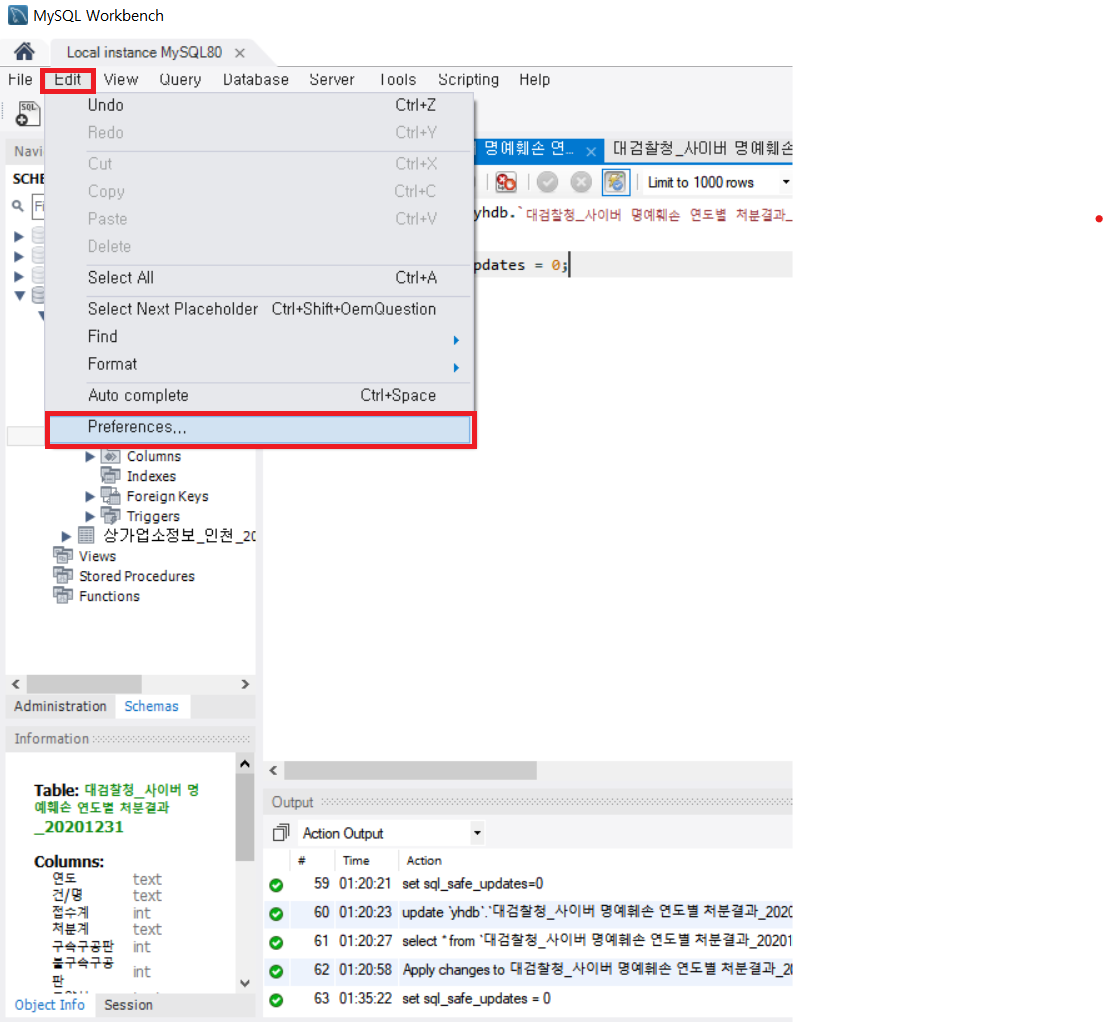Open the File menu

[x=20, y=79]
